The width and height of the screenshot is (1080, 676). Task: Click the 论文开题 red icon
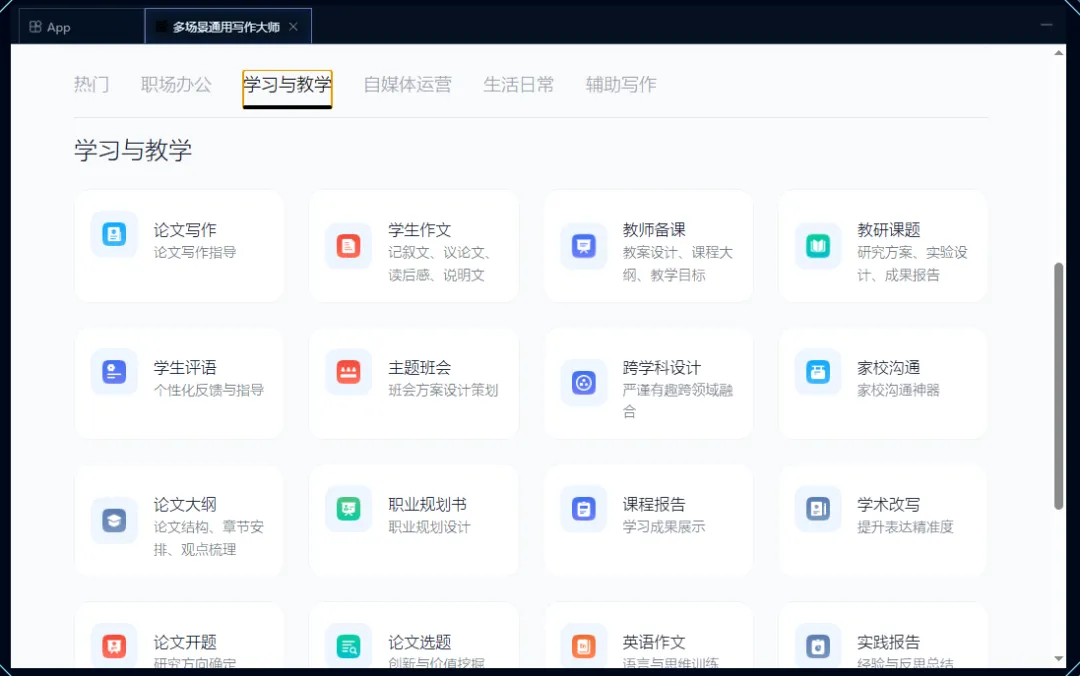coord(114,646)
